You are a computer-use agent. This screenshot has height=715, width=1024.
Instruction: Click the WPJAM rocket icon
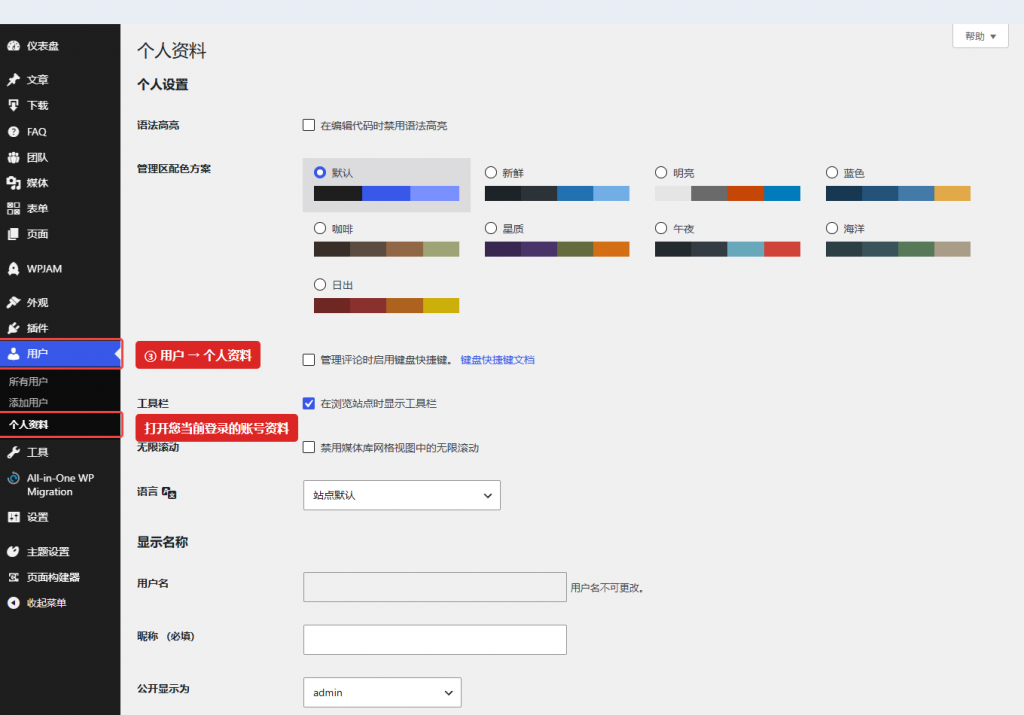pos(13,268)
